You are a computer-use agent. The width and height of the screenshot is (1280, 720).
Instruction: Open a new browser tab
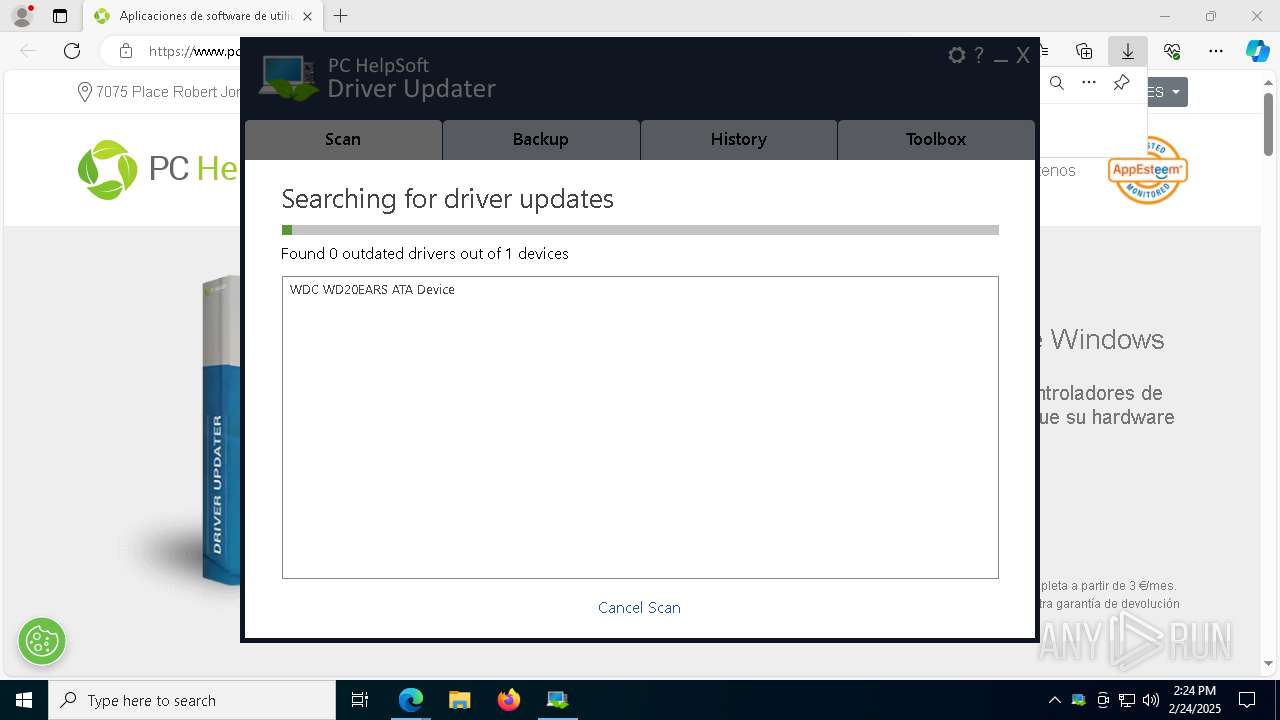341,16
